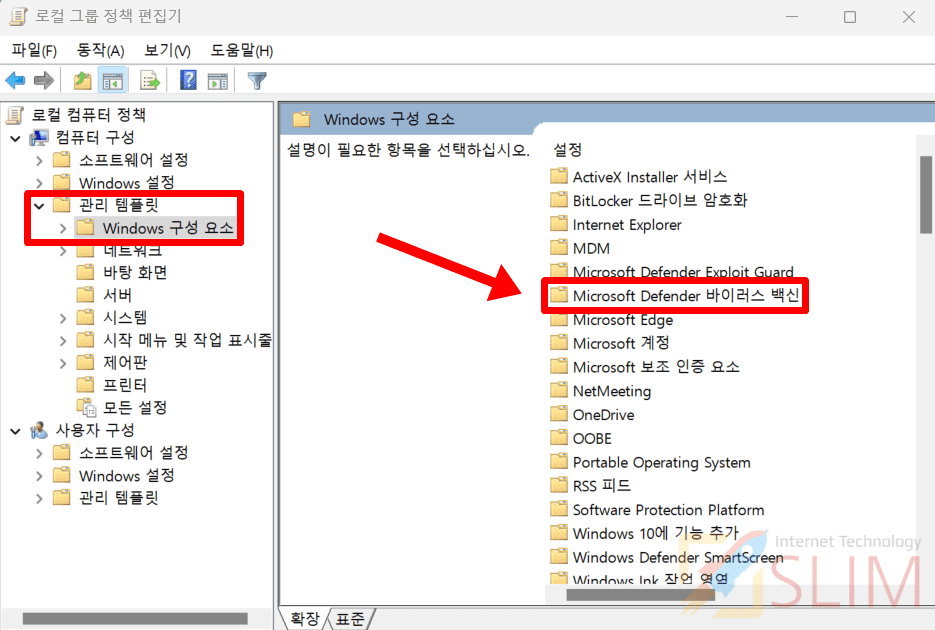Select the MDM folder
The image size is (935, 630).
coord(591,249)
